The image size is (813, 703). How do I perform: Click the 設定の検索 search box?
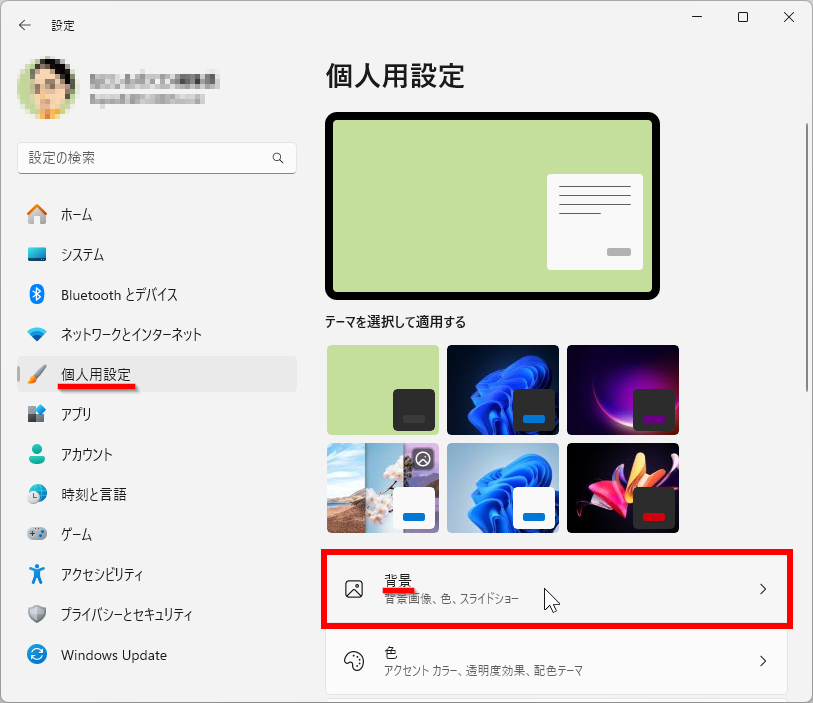click(157, 158)
